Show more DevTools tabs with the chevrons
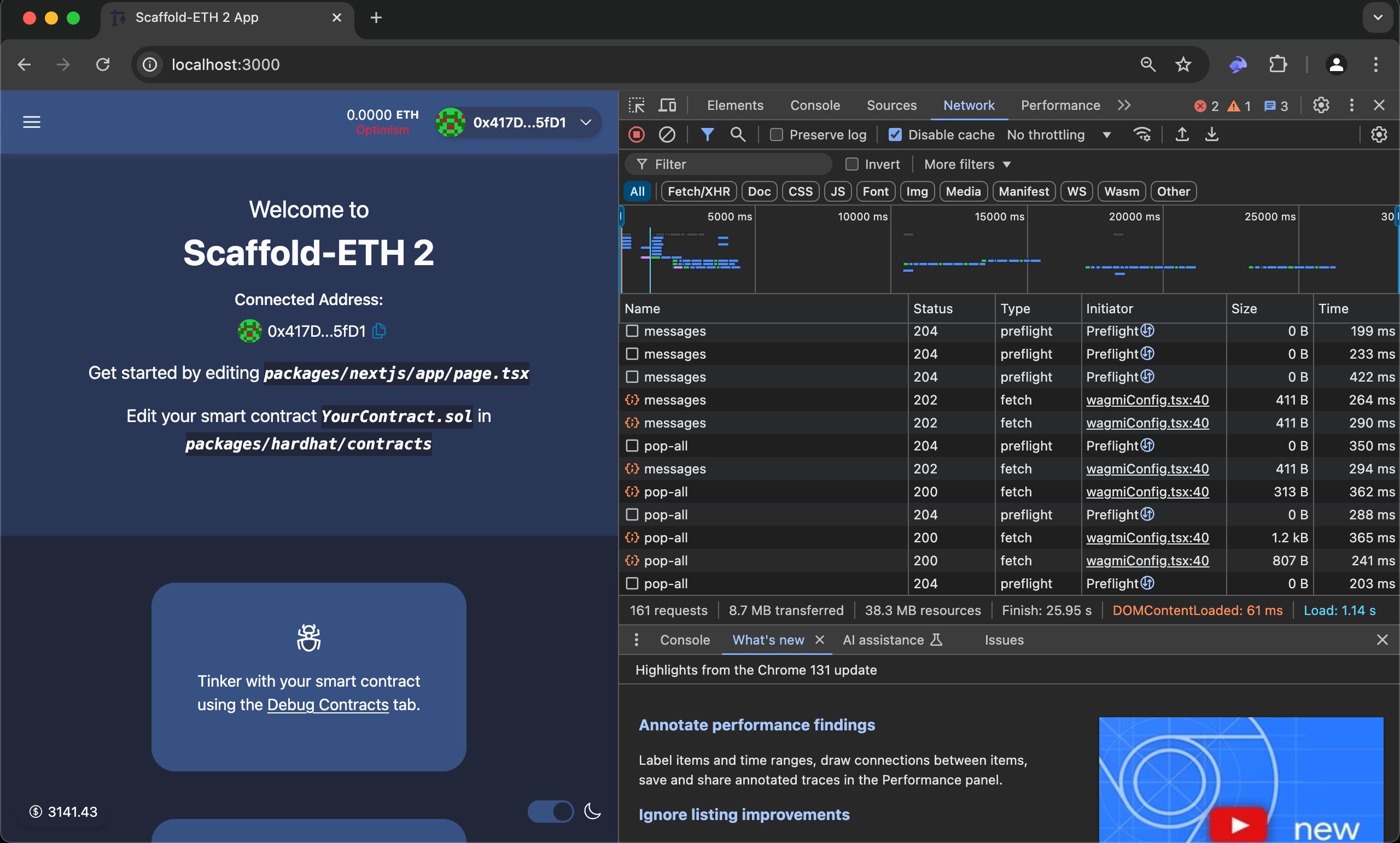1400x843 pixels. point(1123,105)
